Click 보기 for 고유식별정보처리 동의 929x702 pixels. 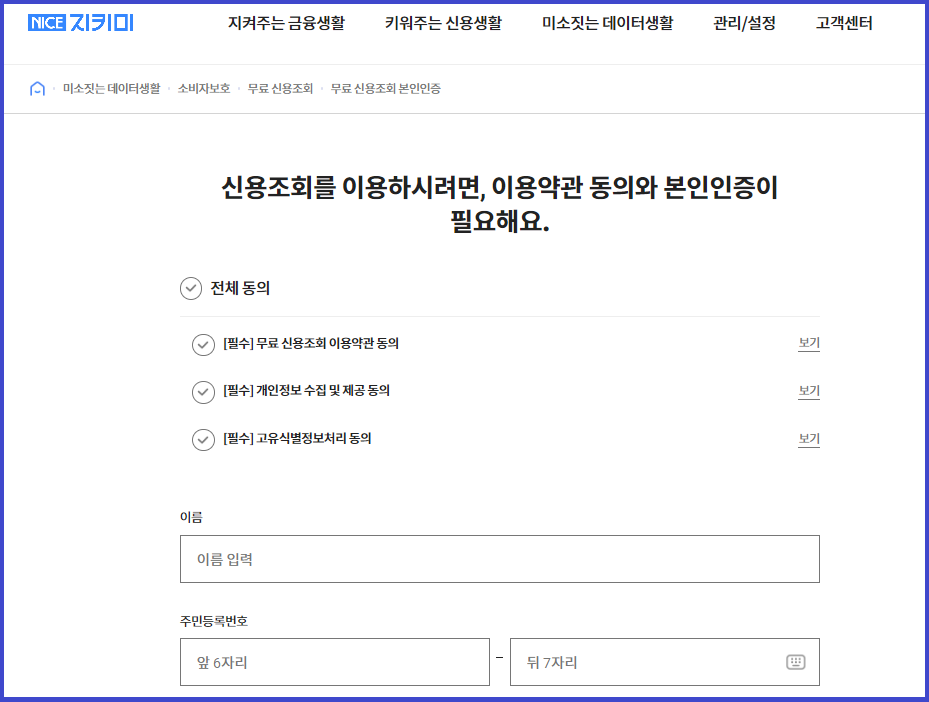(x=809, y=439)
